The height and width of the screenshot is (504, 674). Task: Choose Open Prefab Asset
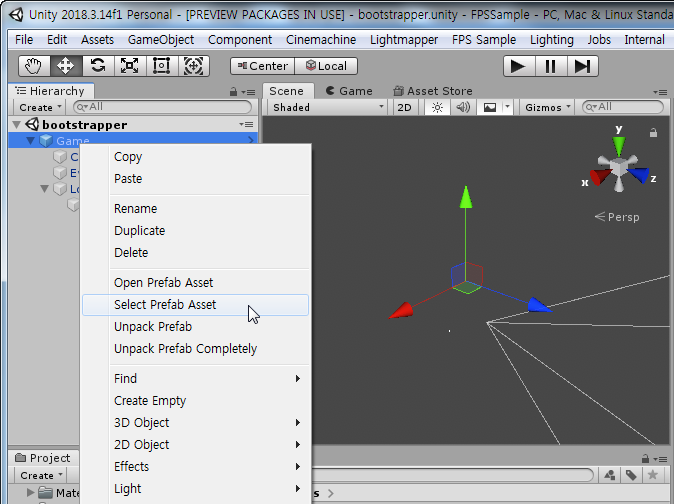pos(196,283)
